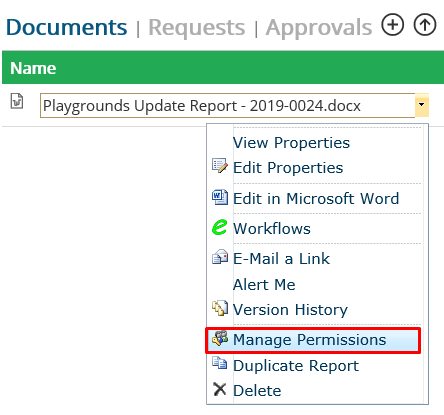Click the Microsoft Word icon in menu
Screen dimensions: 444x415
[220, 197]
